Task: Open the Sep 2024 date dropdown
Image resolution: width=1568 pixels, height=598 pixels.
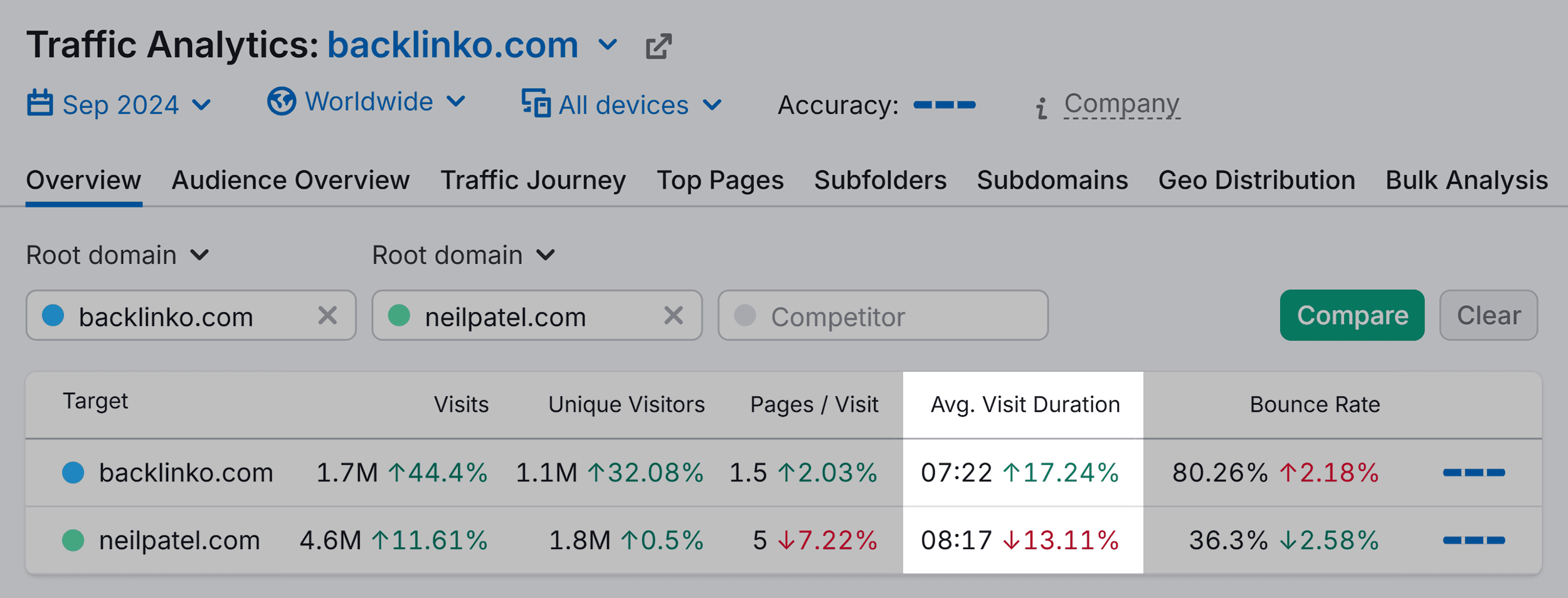Action: 119,104
